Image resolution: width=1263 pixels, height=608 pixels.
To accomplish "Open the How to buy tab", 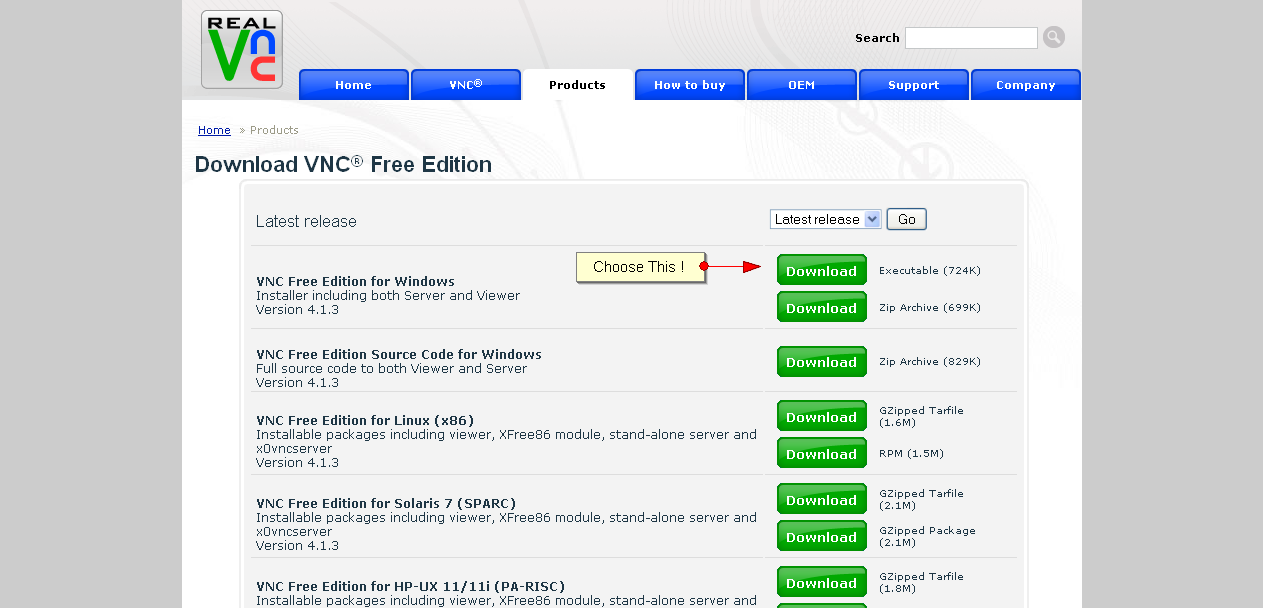I will (x=690, y=85).
